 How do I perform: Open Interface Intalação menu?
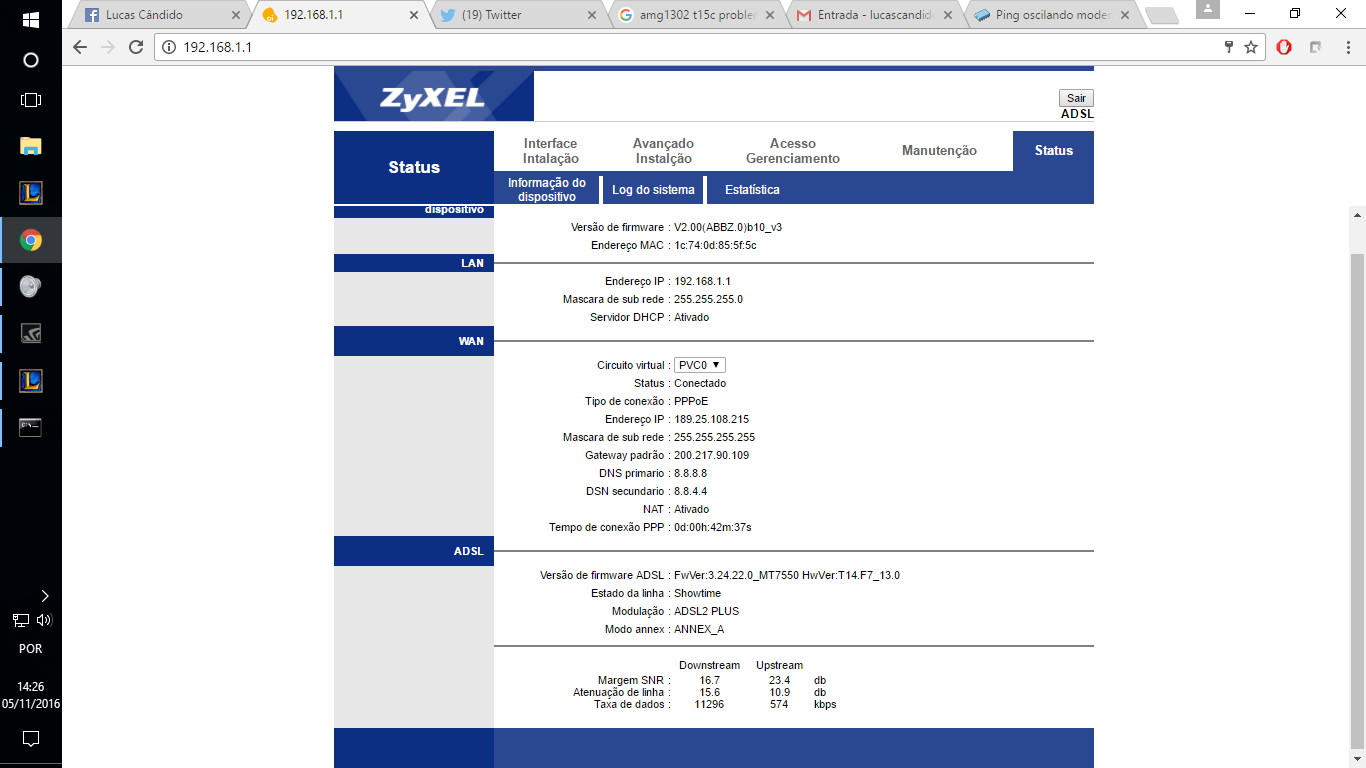(551, 151)
